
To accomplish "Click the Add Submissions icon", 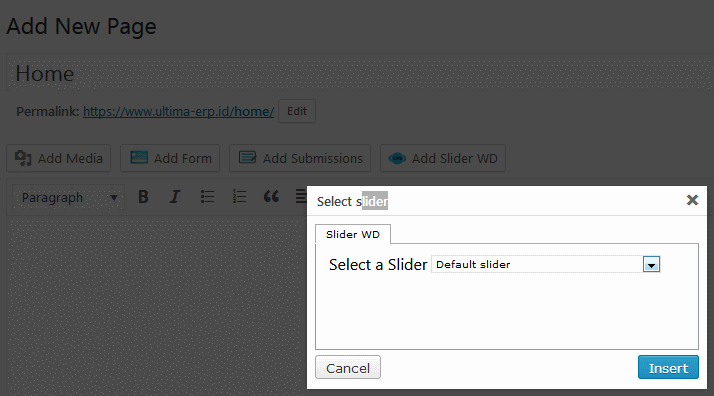I will (x=248, y=157).
